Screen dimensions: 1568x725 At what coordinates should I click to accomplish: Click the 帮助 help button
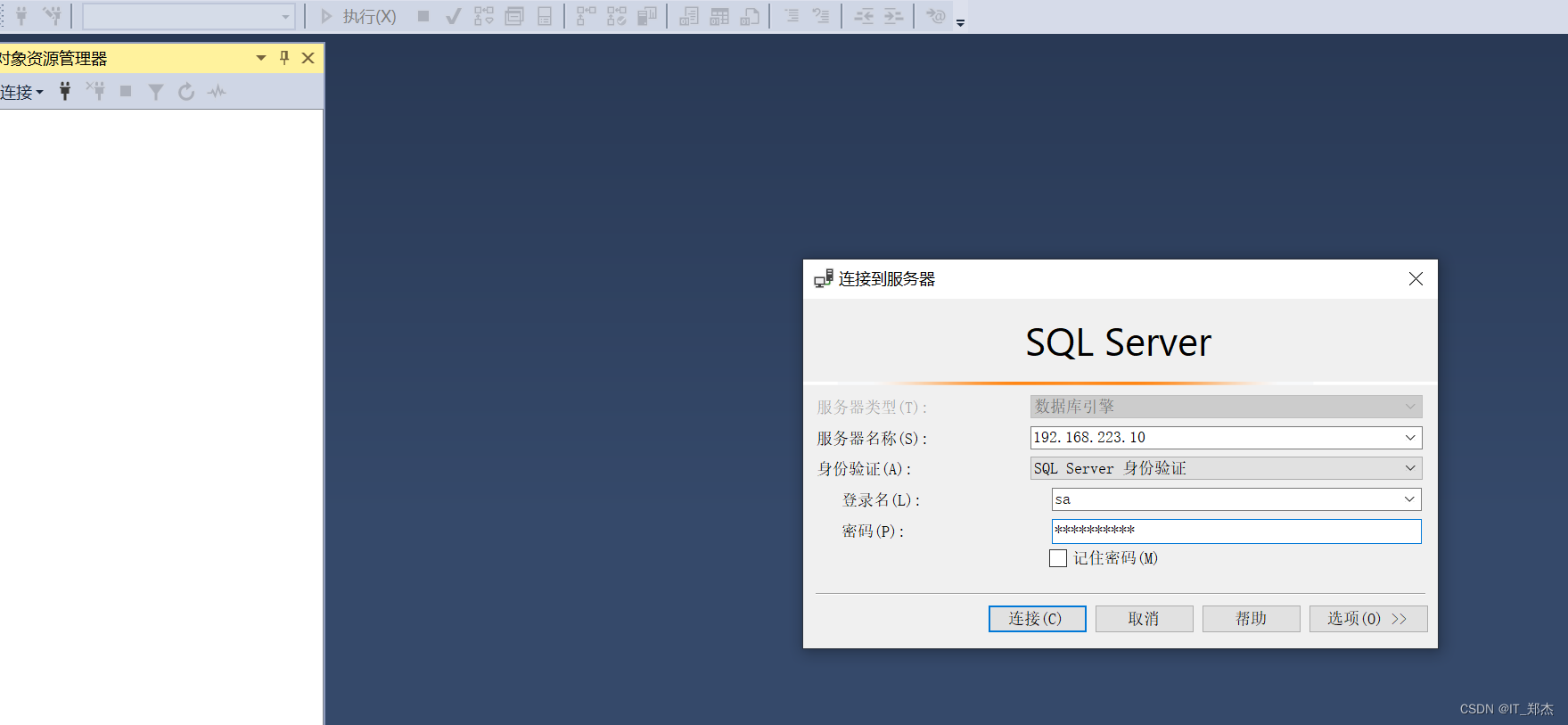(1251, 619)
